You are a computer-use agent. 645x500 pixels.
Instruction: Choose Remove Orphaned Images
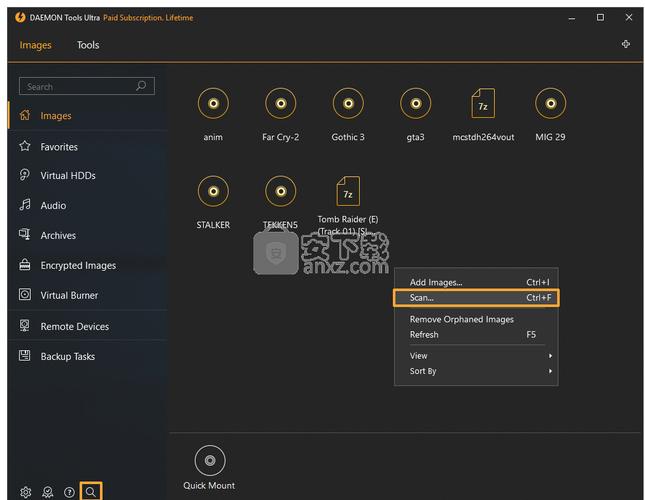click(x=476, y=319)
